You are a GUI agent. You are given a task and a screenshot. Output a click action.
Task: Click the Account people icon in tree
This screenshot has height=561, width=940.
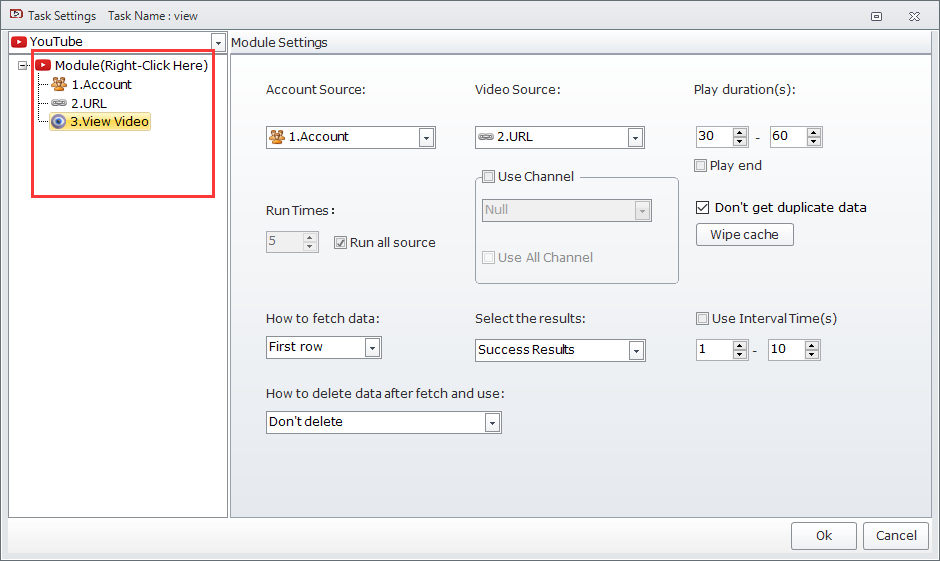[x=59, y=85]
